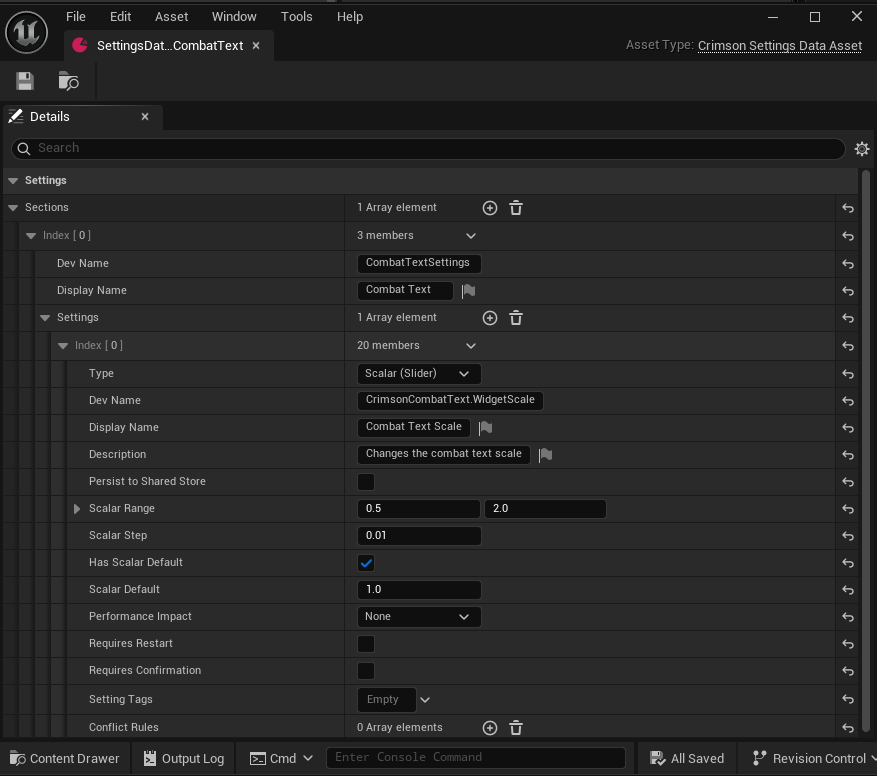The image size is (877, 776).
Task: Click the Scalar Step 0.01 field
Action: pos(419,535)
